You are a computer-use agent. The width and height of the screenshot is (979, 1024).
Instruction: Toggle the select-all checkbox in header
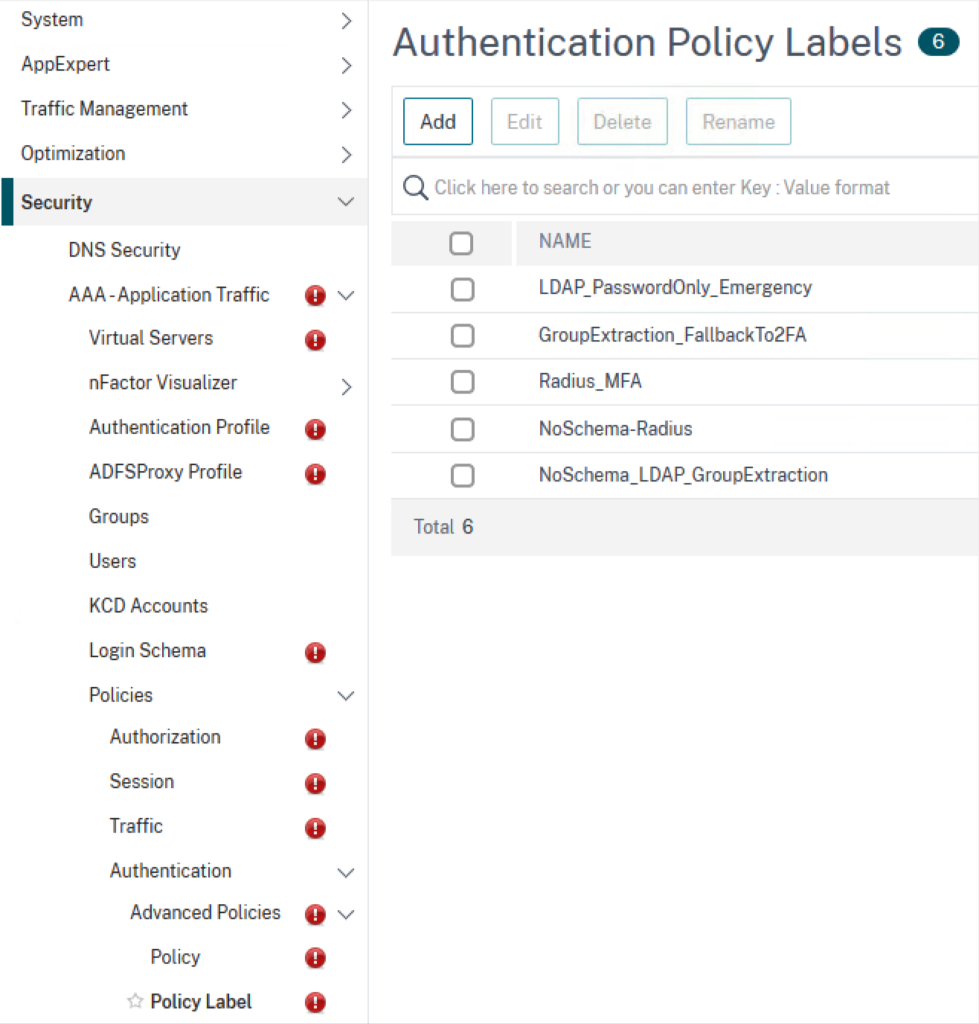point(461,244)
